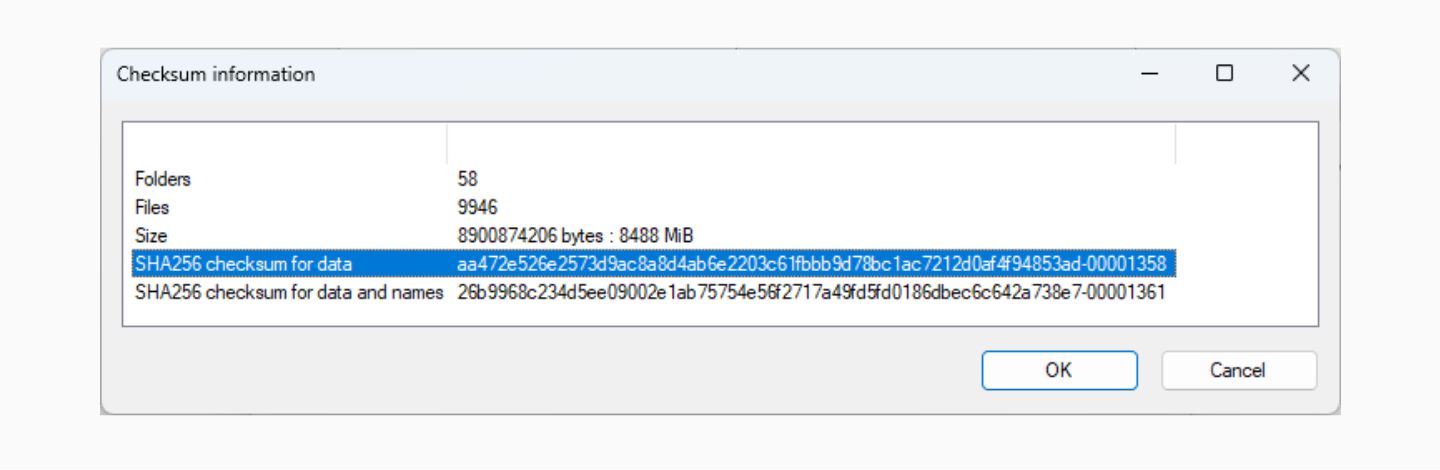
Task: Click the first blank column header
Action: click(x=285, y=143)
